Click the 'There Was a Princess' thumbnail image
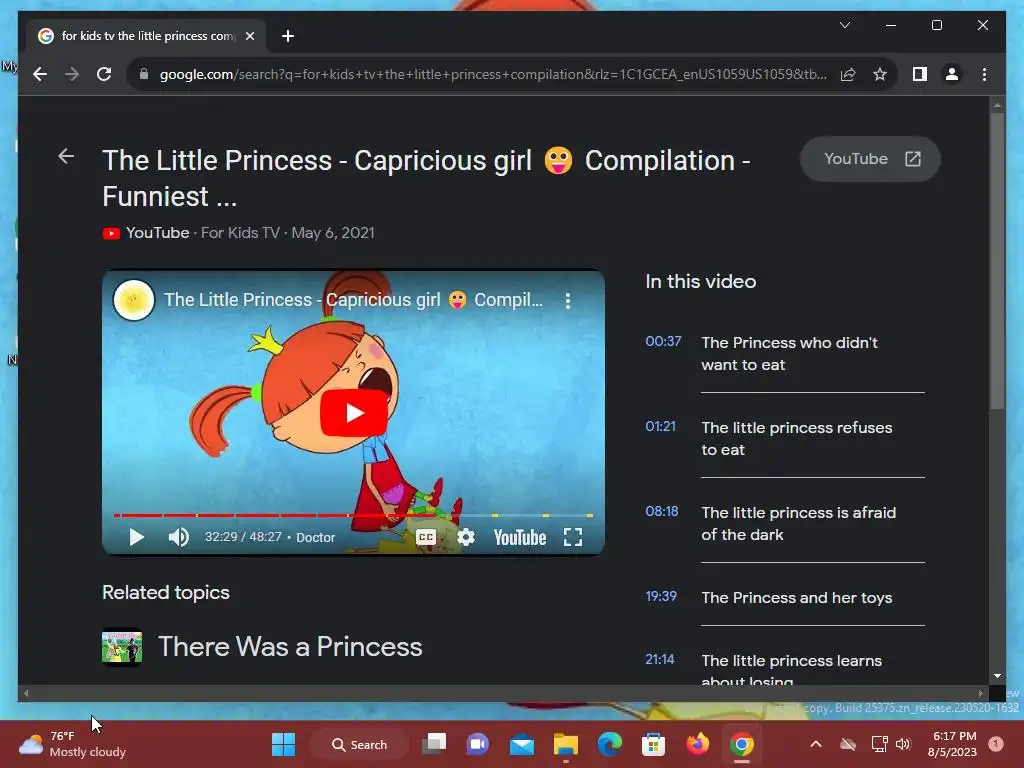The height and width of the screenshot is (768, 1024). [122, 647]
